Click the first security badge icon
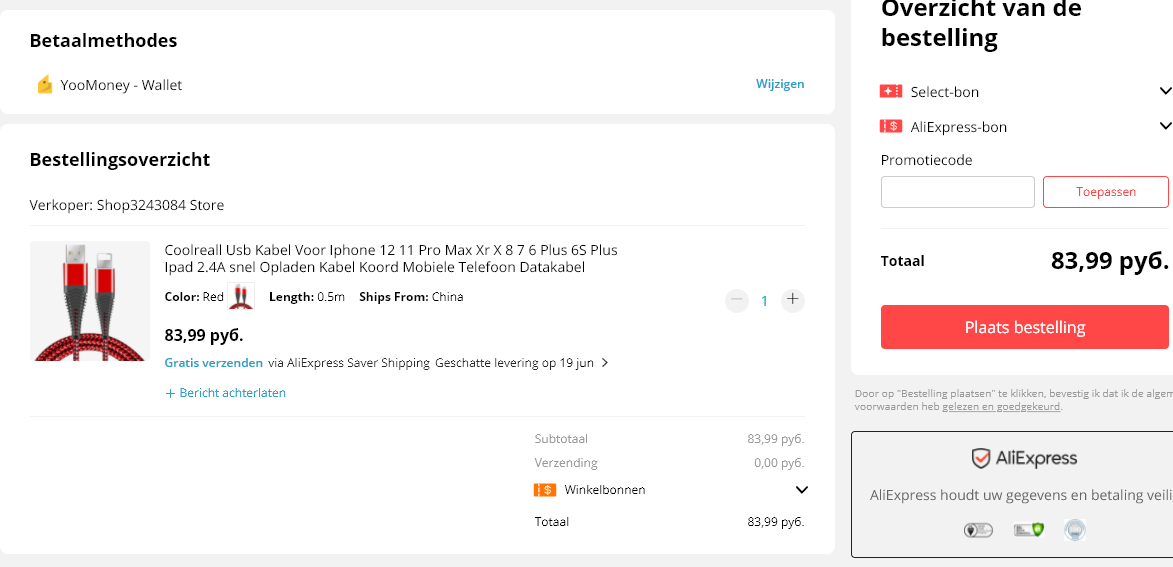The height and width of the screenshot is (567, 1173). 978,530
